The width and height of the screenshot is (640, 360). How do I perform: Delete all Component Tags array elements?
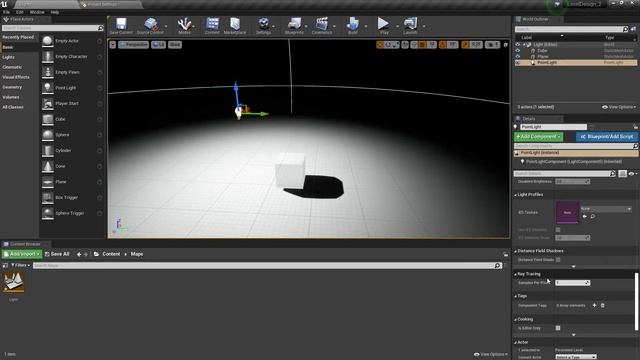coord(603,305)
